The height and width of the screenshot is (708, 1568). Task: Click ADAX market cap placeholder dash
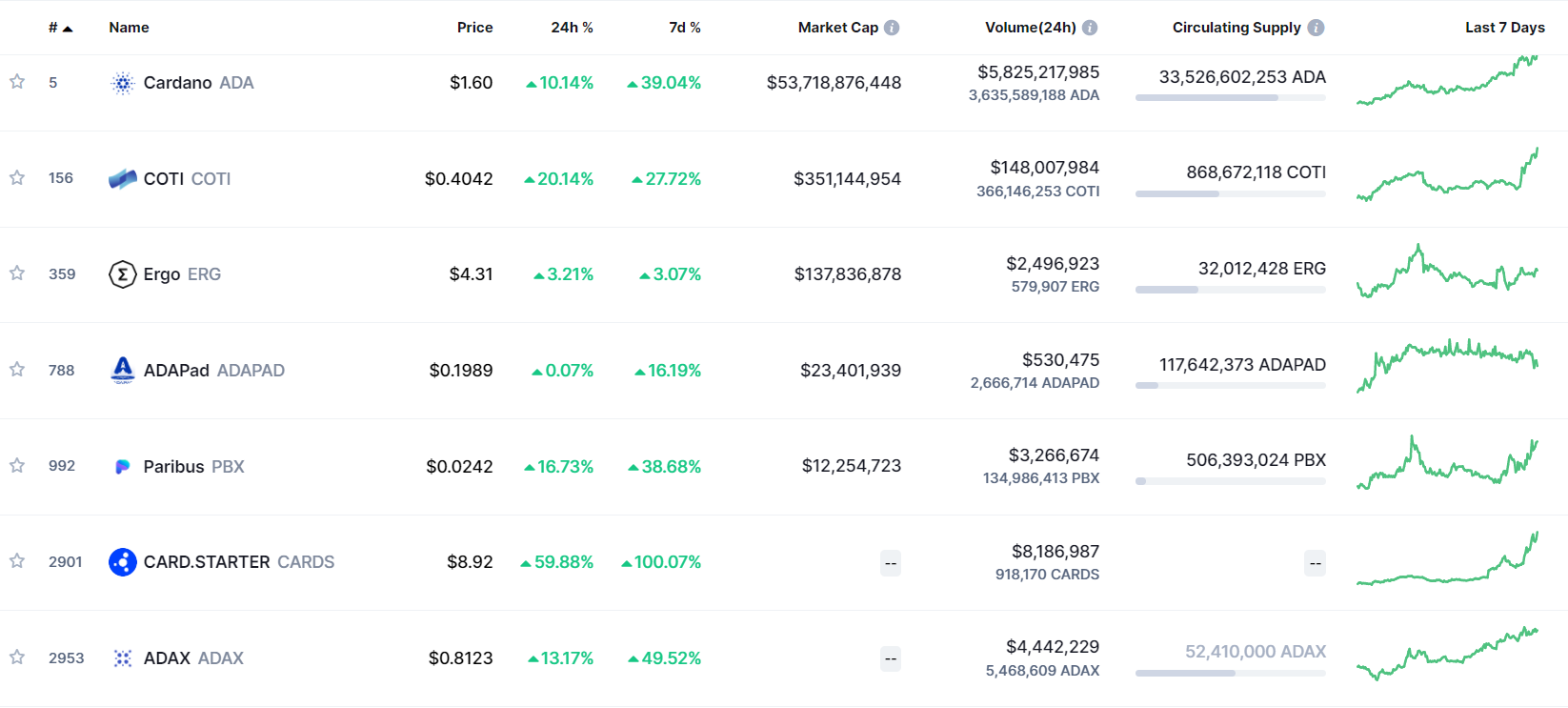(x=891, y=658)
